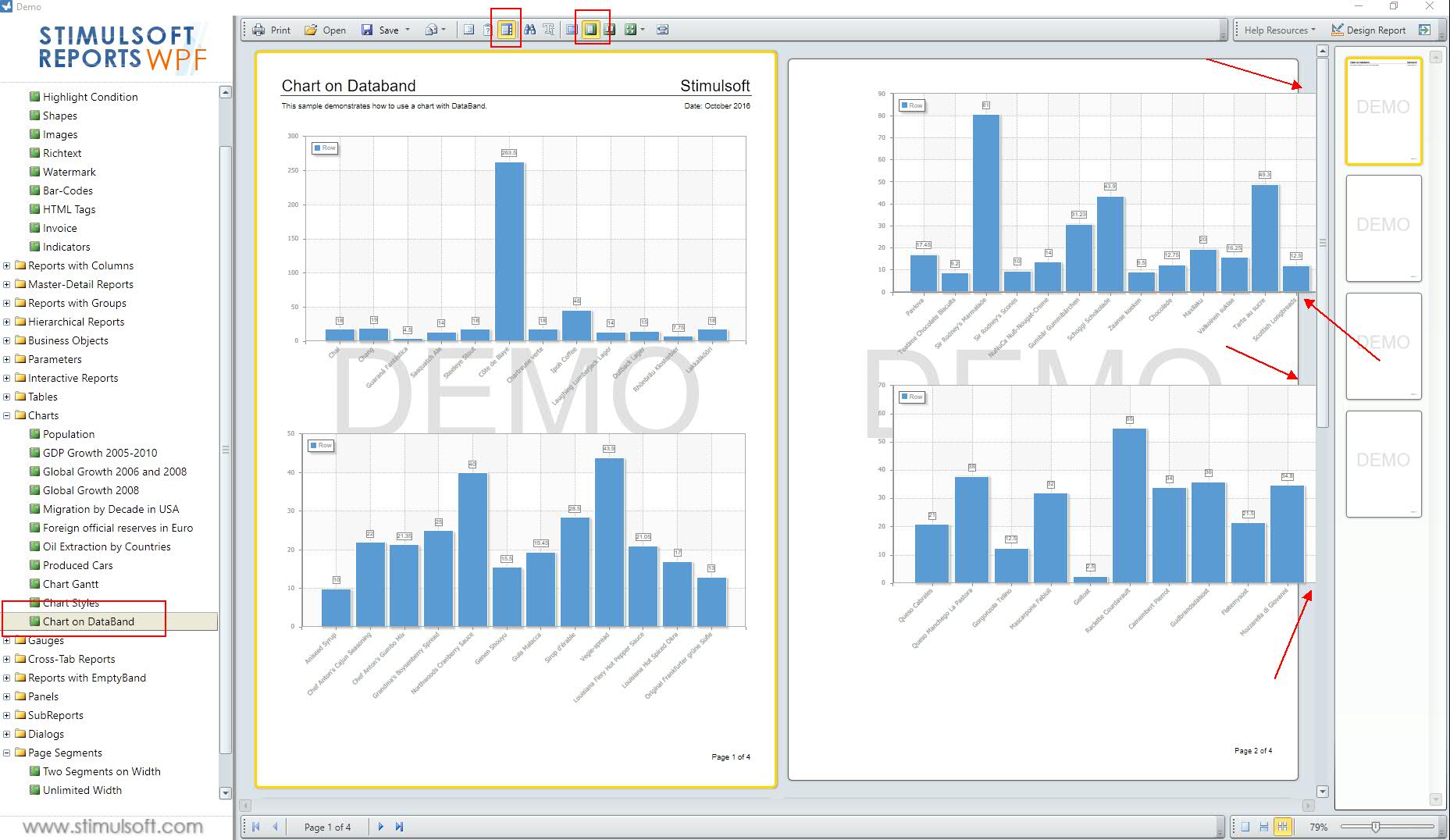Viewport: 1450px width, 840px height.
Task: Click the Business Objects folder icon
Action: [20, 340]
